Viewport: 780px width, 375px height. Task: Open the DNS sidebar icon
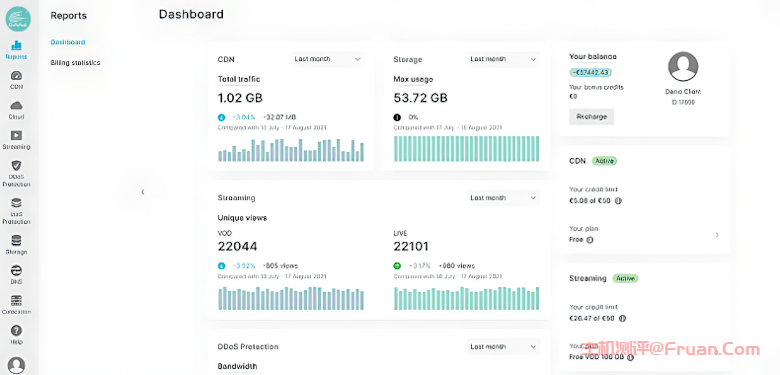(x=16, y=275)
